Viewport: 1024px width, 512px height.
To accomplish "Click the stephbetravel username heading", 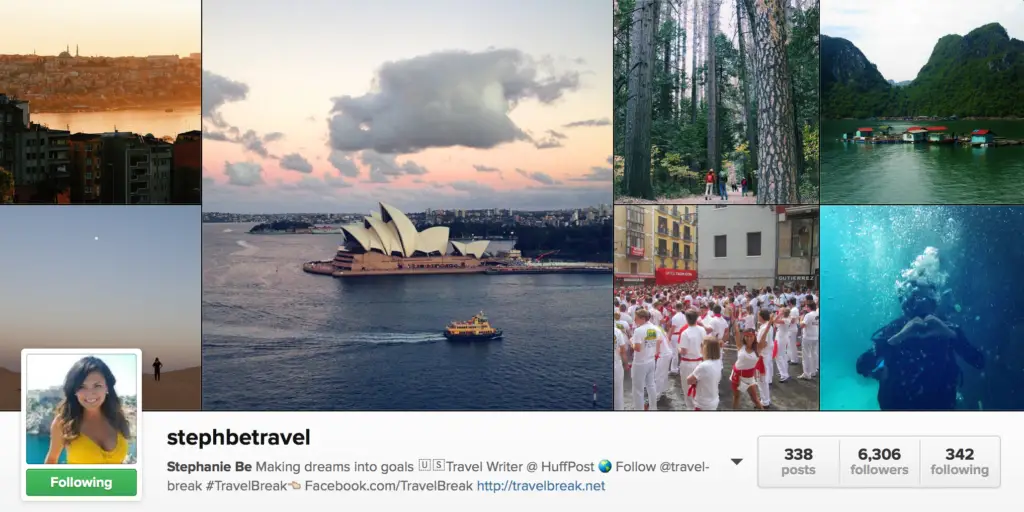I will tap(238, 438).
